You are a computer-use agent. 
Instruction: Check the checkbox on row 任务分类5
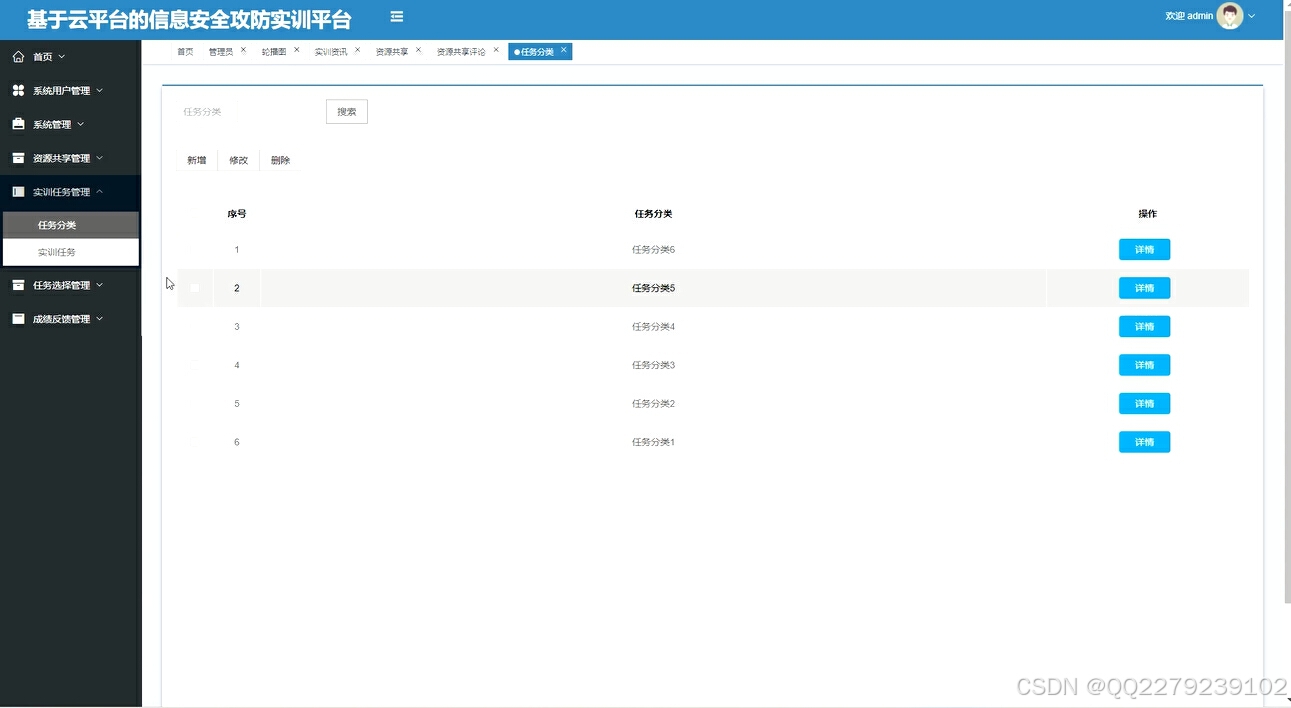(x=194, y=287)
